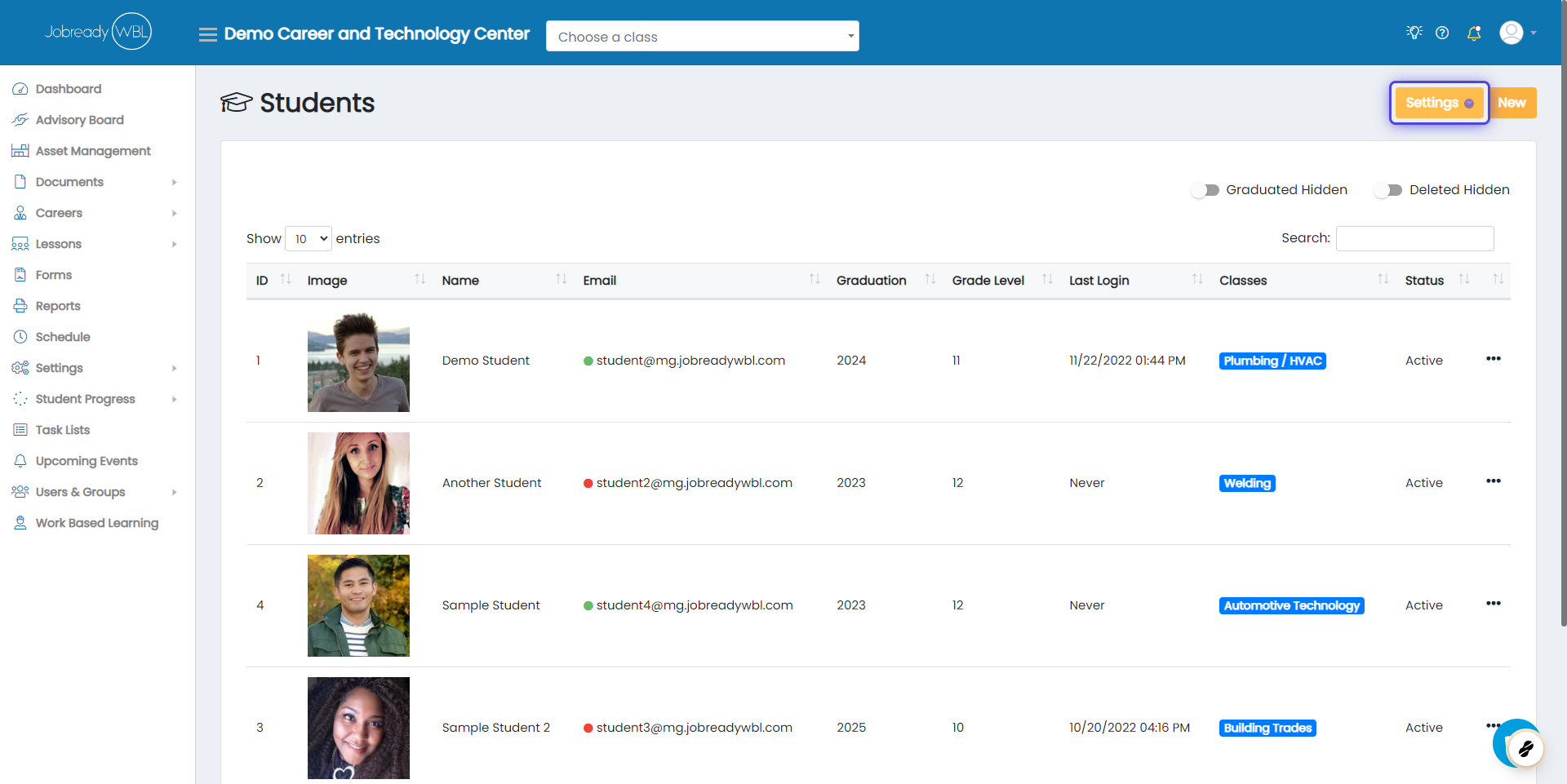Click the Reports printer icon
Viewport: 1567px width, 784px height.
(20, 306)
